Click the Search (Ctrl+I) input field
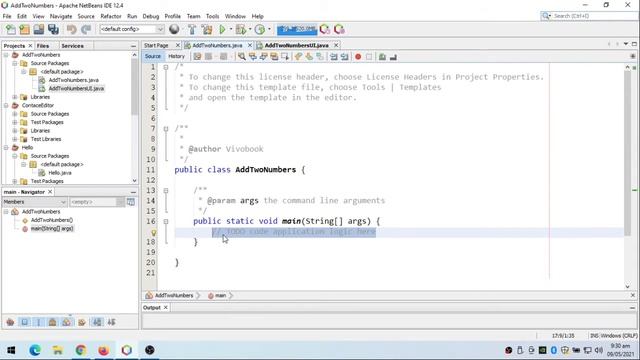This screenshot has width=640, height=360. point(594,16)
